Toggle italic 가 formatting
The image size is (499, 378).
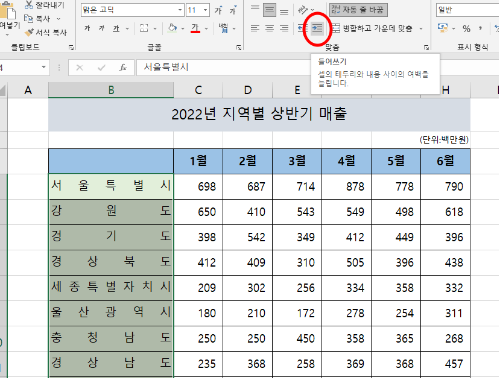click(102, 29)
